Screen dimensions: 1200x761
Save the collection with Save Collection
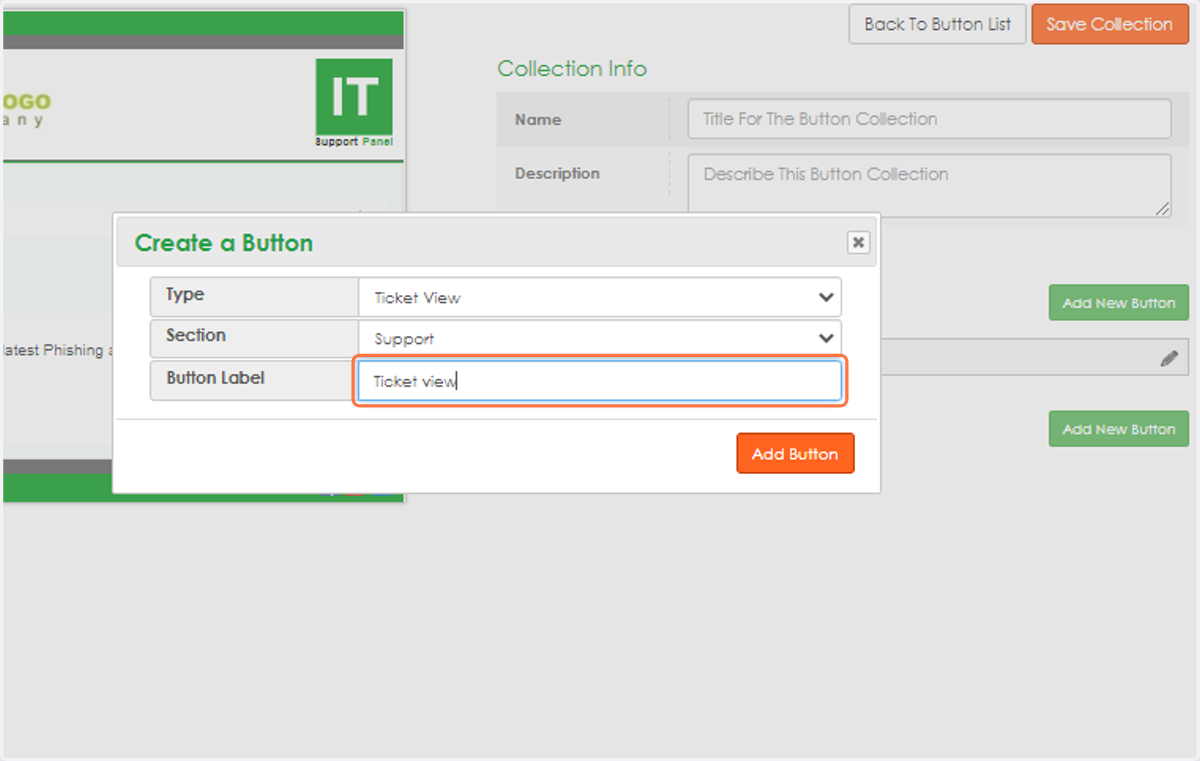(x=1109, y=24)
